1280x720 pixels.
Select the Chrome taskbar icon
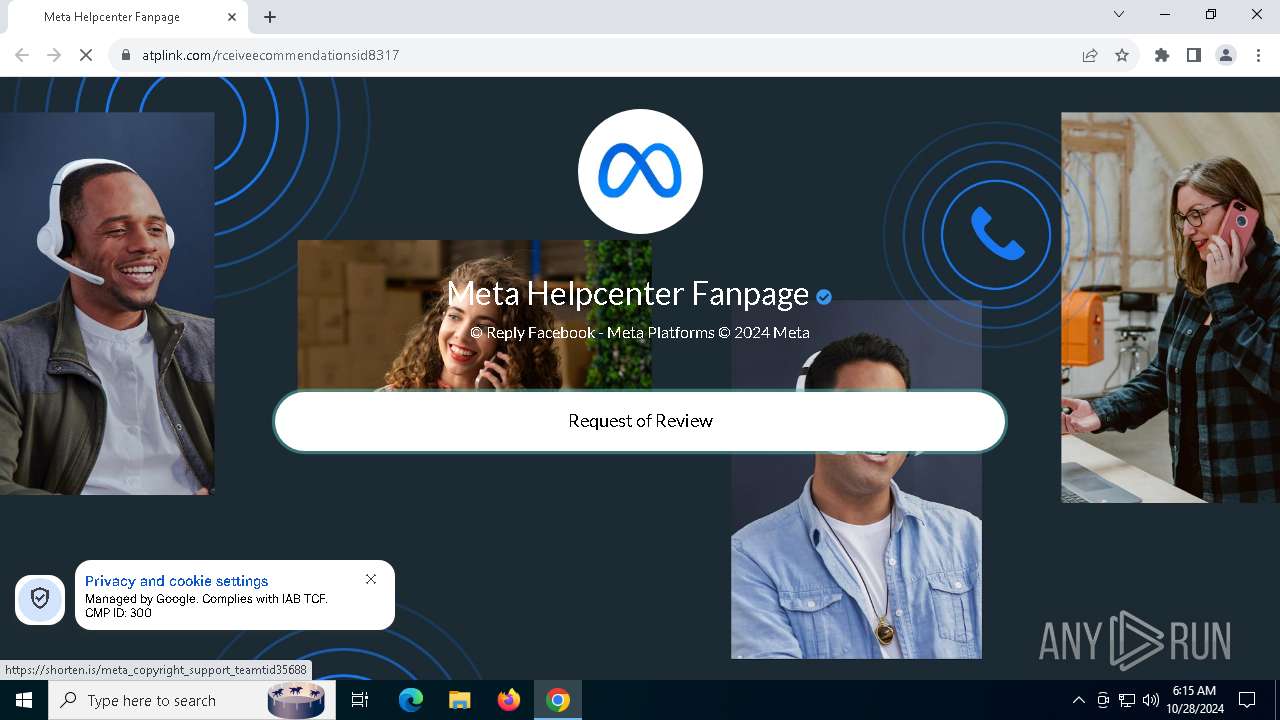558,700
